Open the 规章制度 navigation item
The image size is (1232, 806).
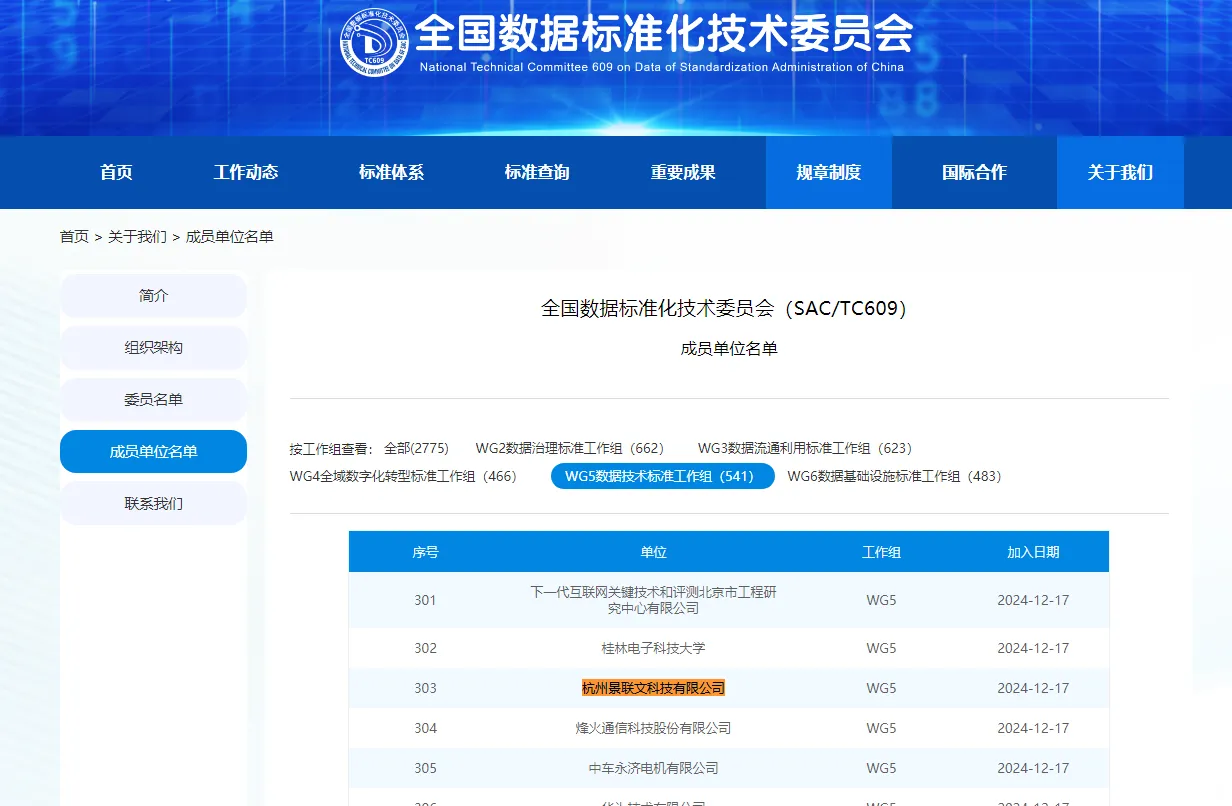pos(828,172)
